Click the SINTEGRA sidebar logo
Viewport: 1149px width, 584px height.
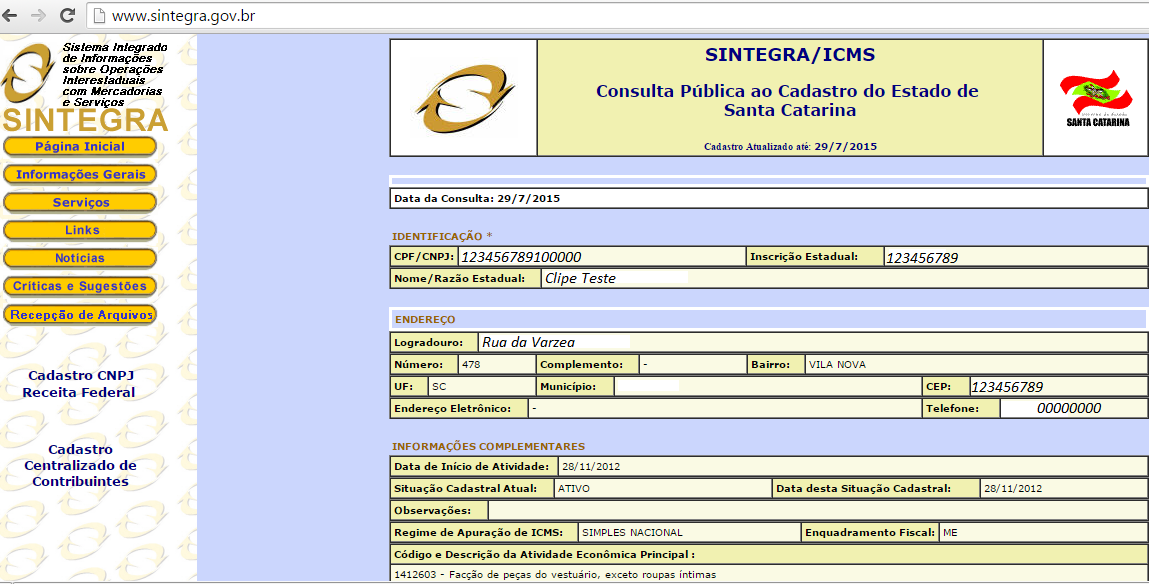[84, 87]
